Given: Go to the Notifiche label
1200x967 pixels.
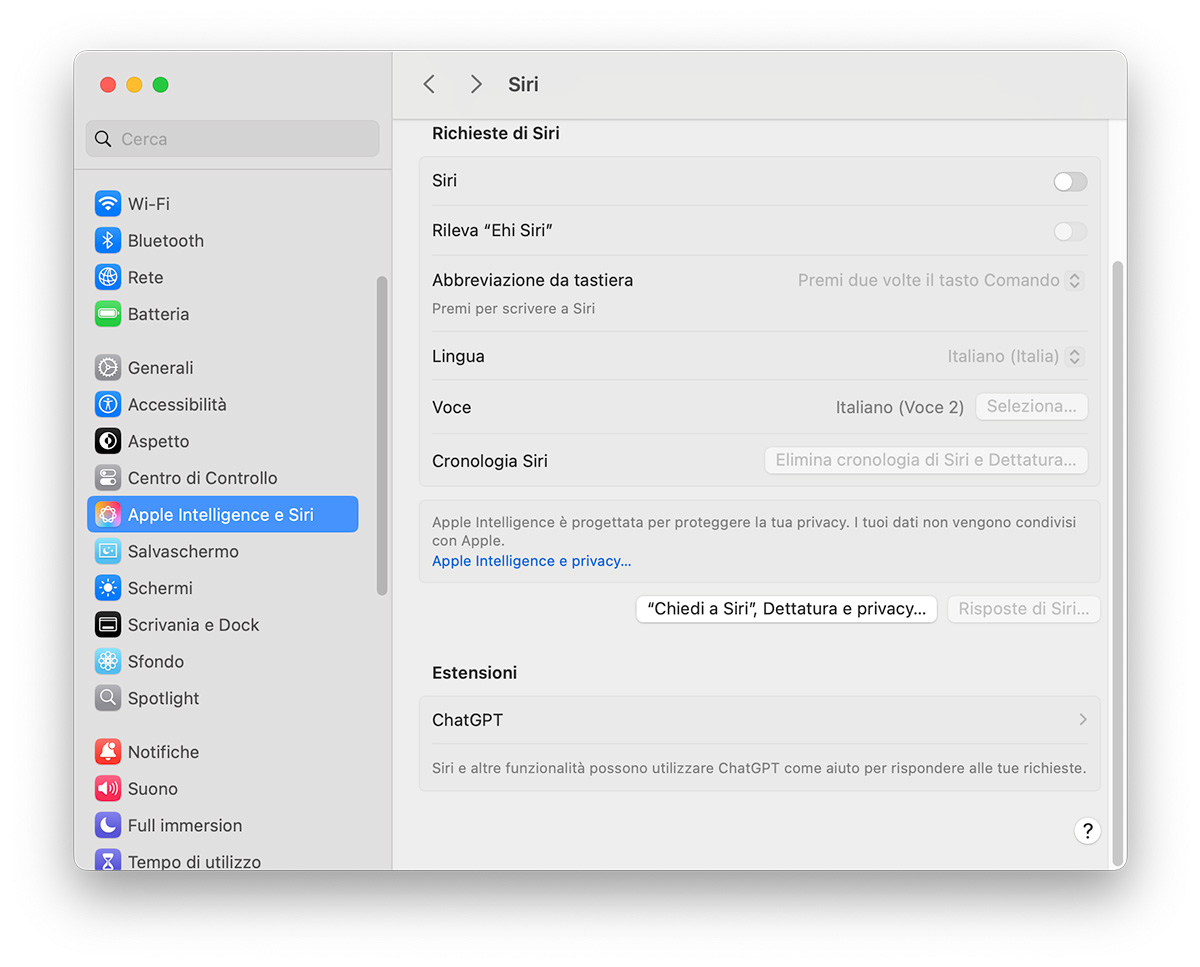Looking at the screenshot, I should point(163,752).
